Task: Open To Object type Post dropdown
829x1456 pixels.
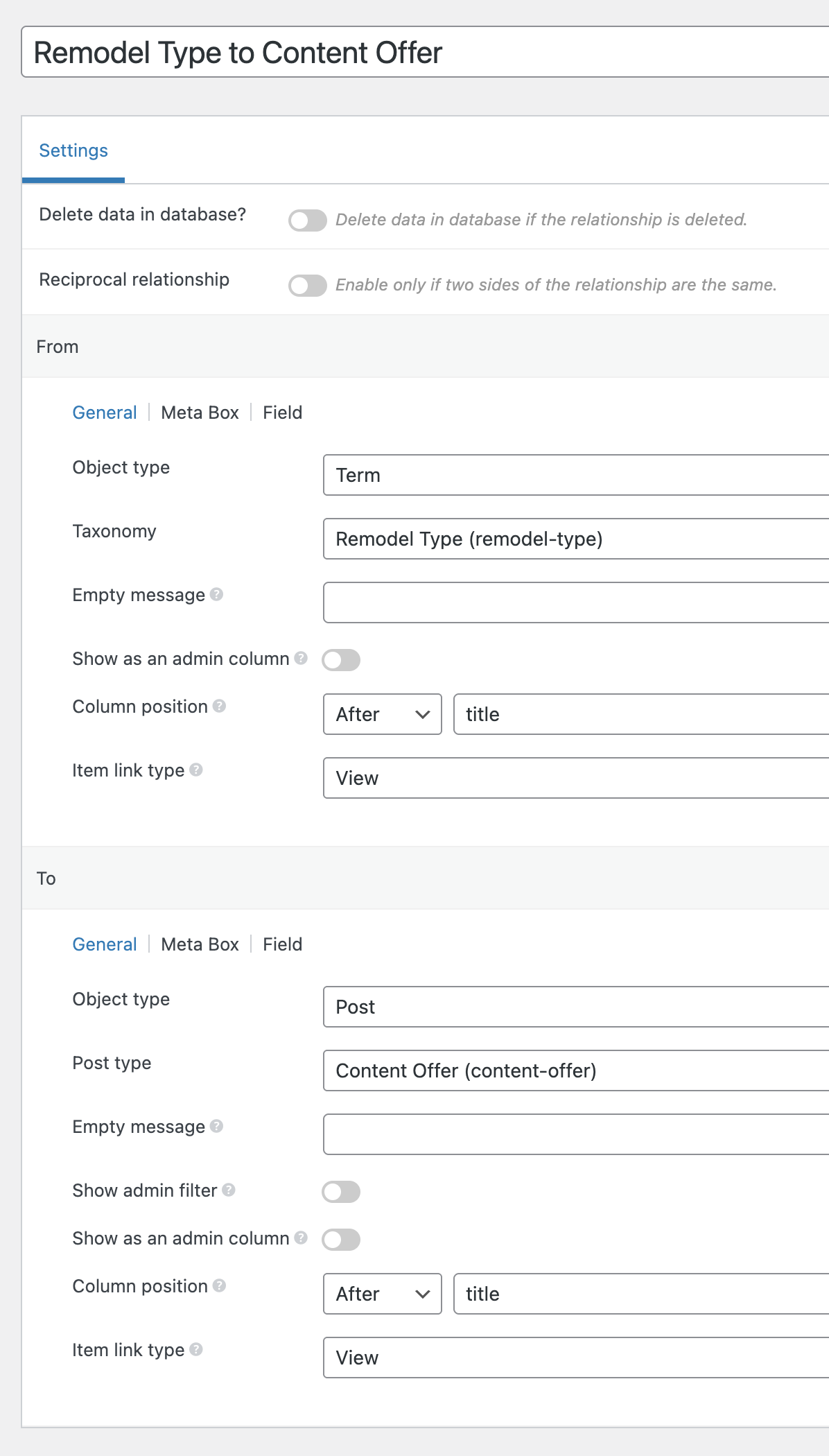Action: click(575, 1007)
